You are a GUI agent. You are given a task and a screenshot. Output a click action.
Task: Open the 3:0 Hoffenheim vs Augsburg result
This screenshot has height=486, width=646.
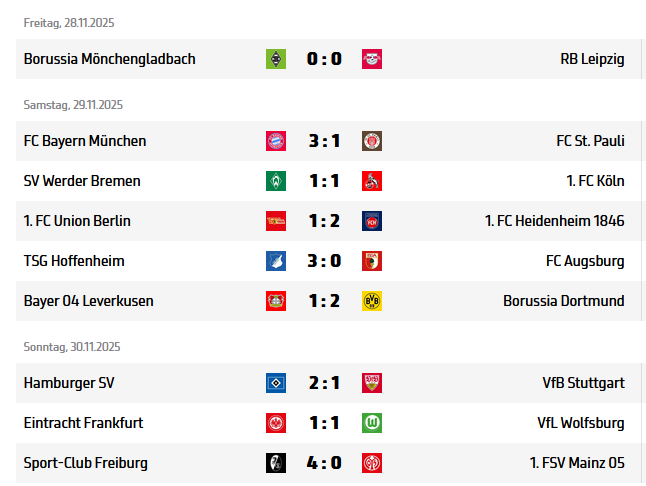(x=324, y=261)
